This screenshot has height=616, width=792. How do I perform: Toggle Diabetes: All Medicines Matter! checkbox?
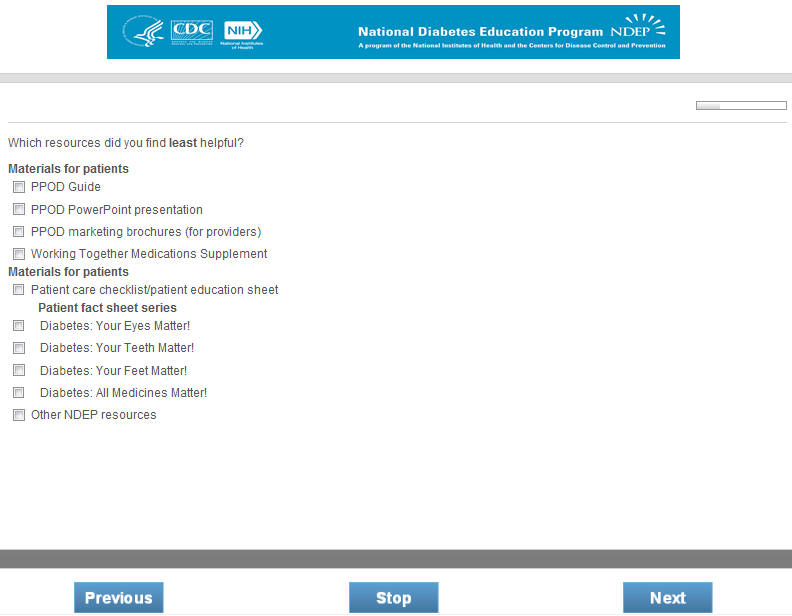pos(19,393)
